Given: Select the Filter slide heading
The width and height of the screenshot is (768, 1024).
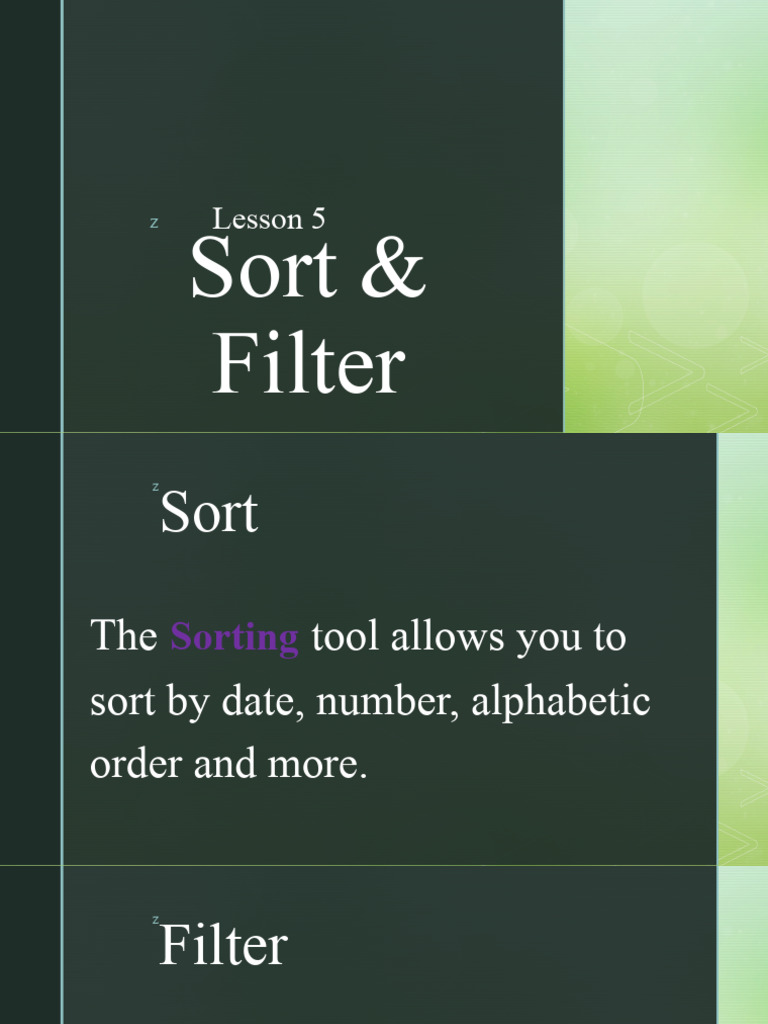Looking at the screenshot, I should 223,944.
